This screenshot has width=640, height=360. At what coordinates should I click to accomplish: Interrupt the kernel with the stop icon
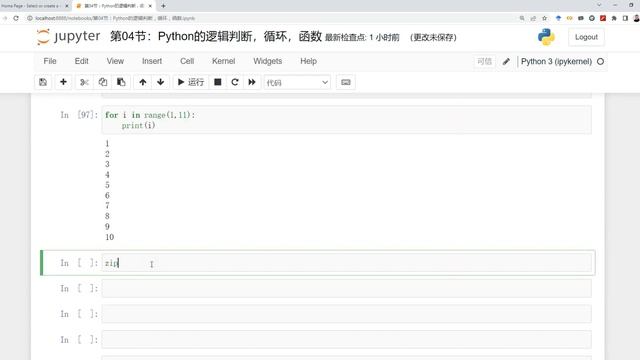(218, 82)
